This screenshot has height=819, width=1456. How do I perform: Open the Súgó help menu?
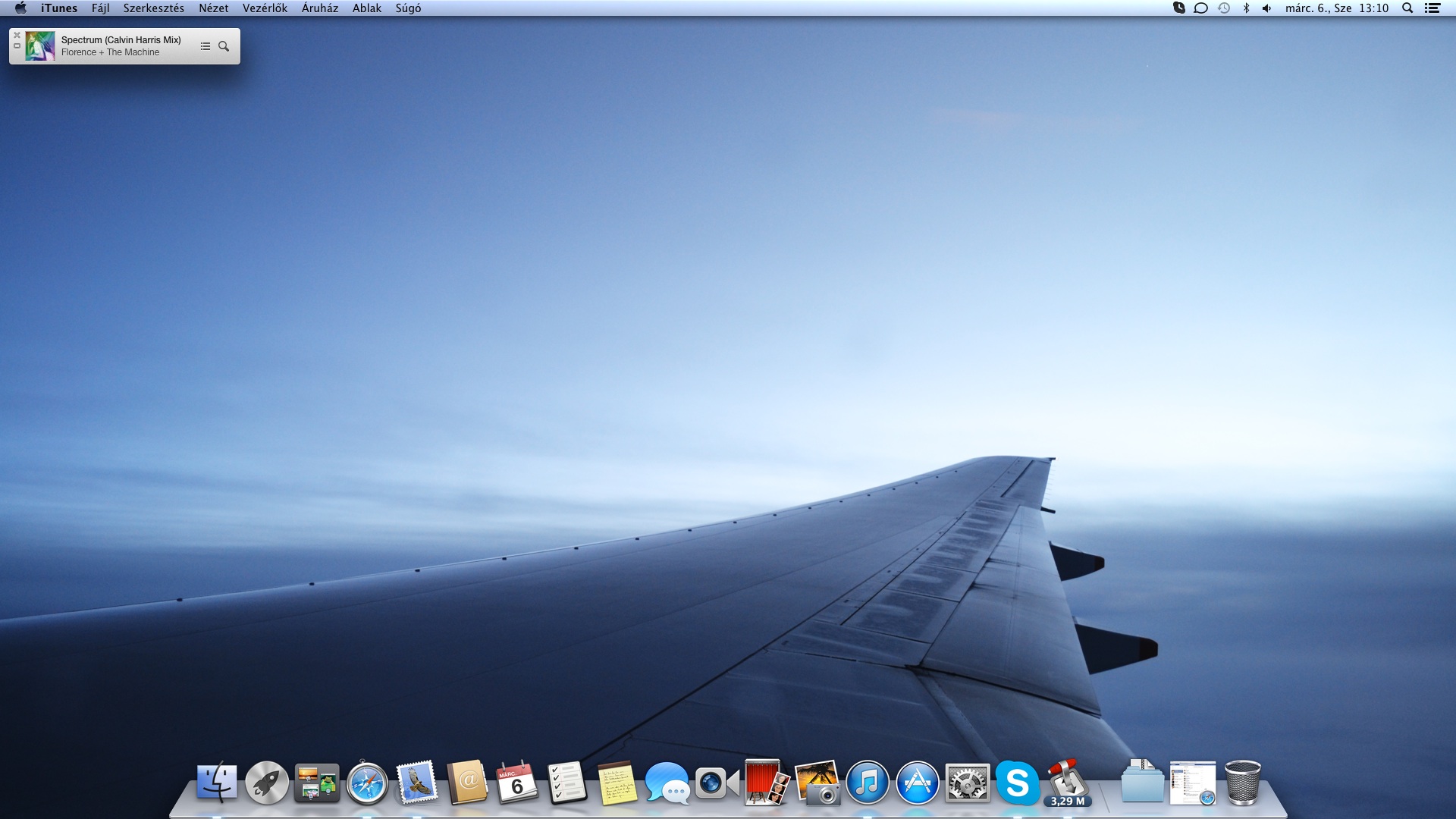coord(408,8)
